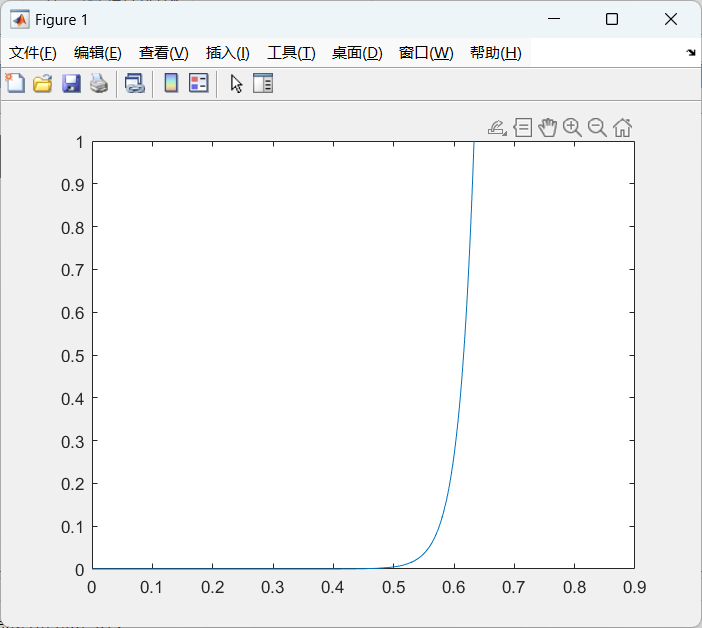
Task: Restore the view with the home icon
Action: pyautogui.click(x=622, y=128)
